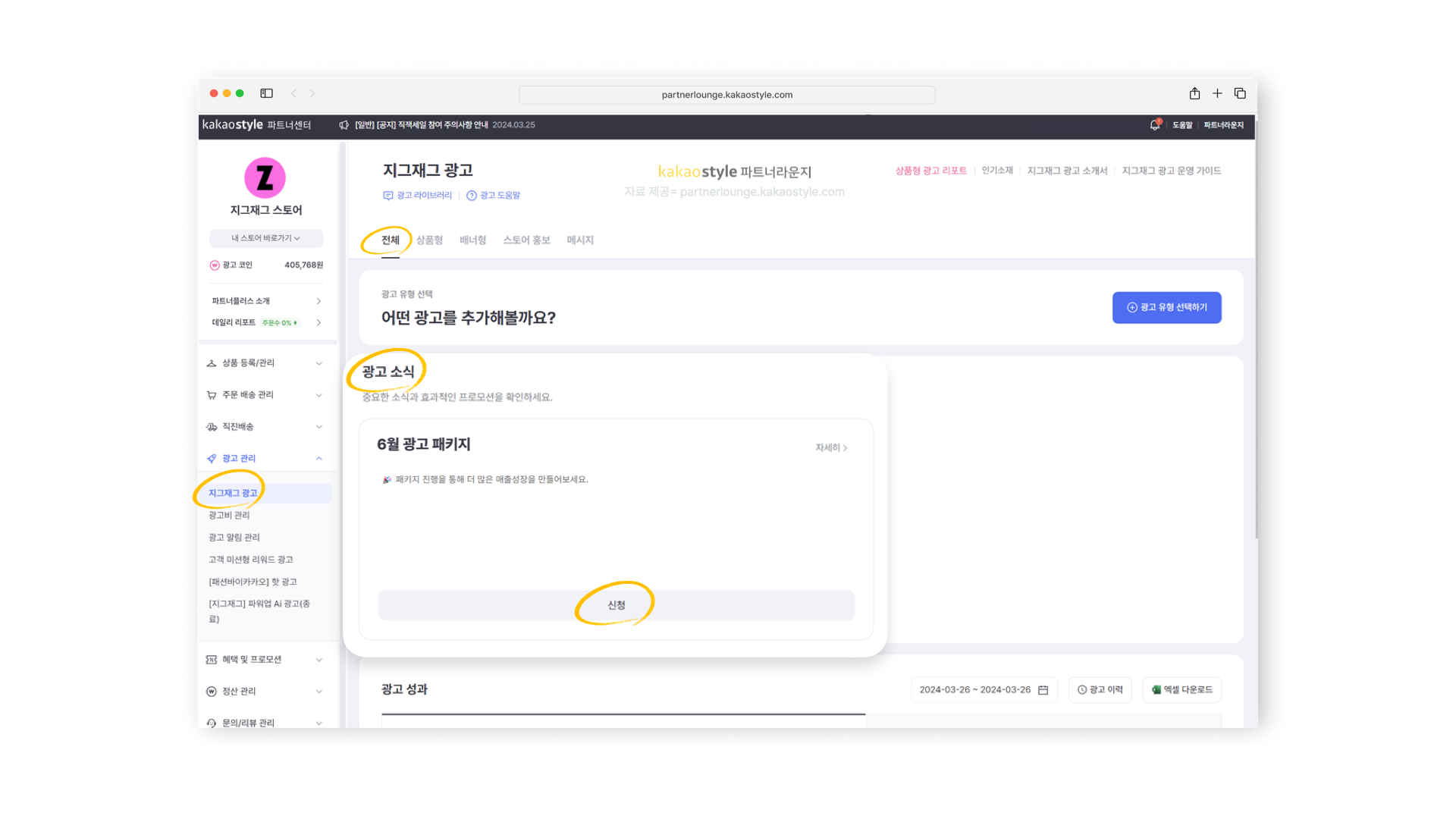This screenshot has width=1456, height=819.
Task: Open 지그재그 광고 운영 가이드 link
Action: coord(1172,171)
